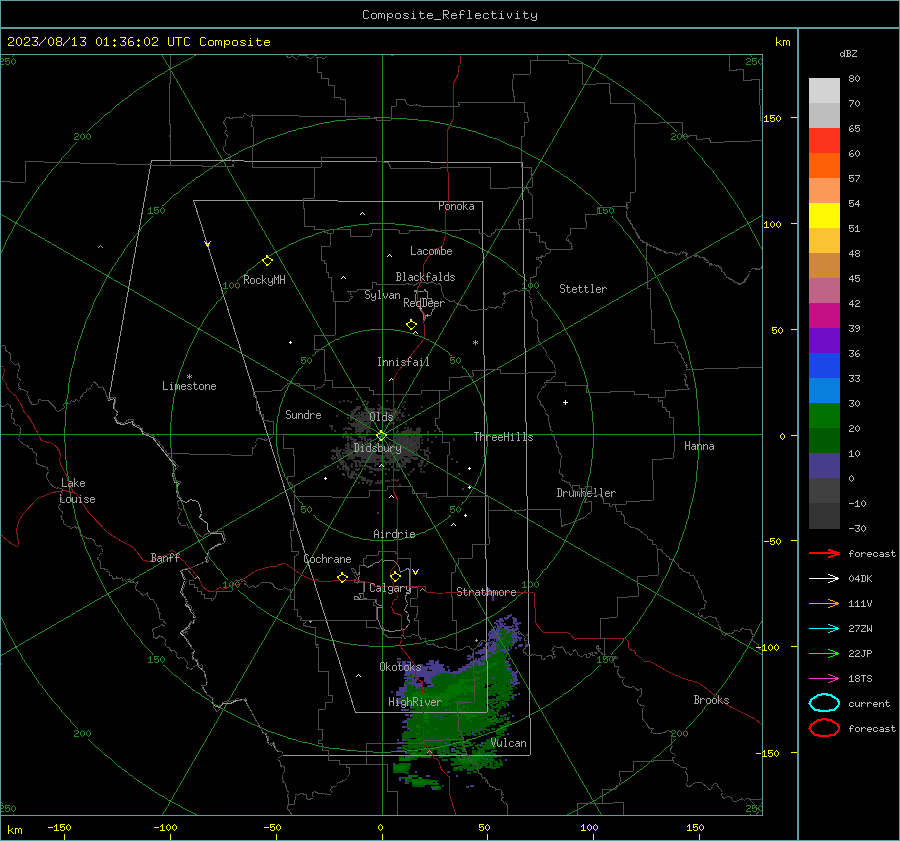This screenshot has height=841, width=900.
Task: Click the Stettler map label
Action: click(x=583, y=289)
